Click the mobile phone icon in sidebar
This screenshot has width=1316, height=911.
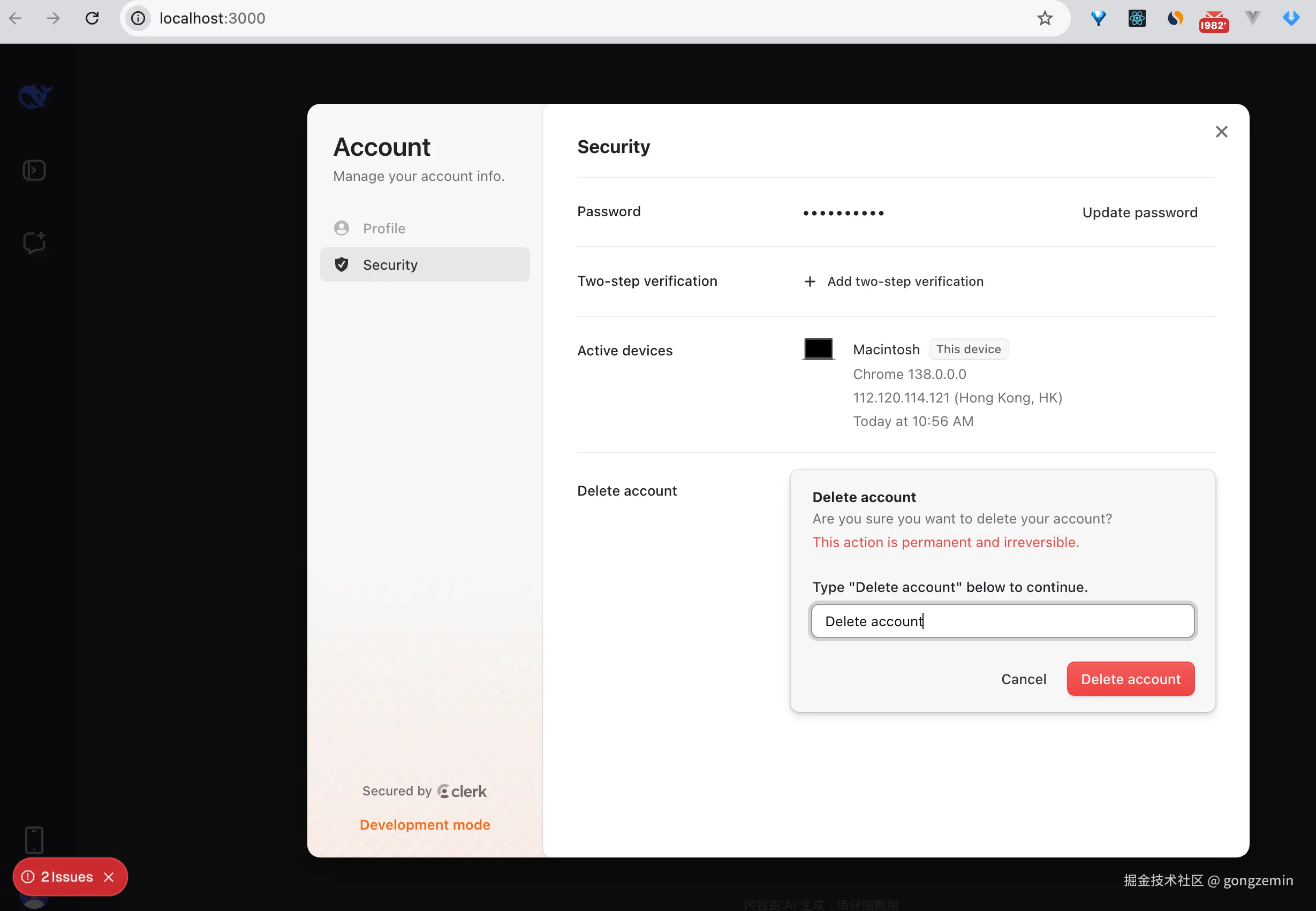34,840
